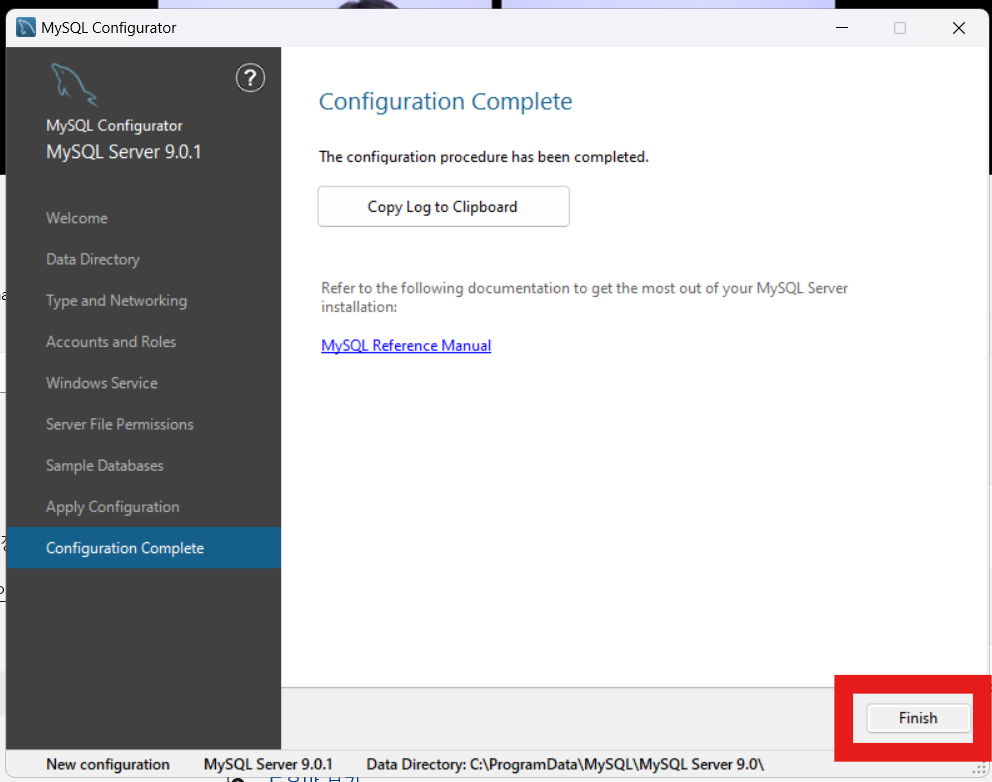Click the Finish button
Viewport: 992px width, 782px height.
pyautogui.click(x=918, y=718)
